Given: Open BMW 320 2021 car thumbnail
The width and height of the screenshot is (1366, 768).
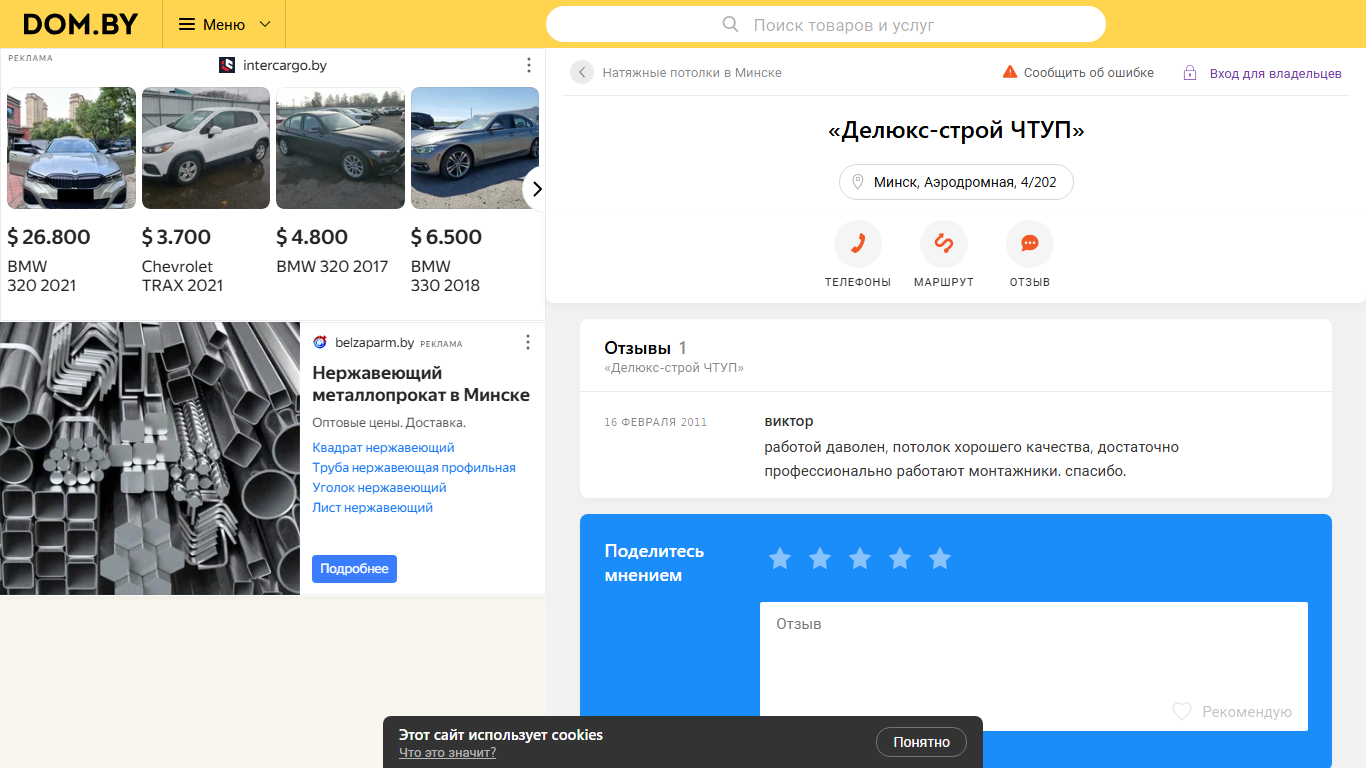Looking at the screenshot, I should tap(71, 148).
